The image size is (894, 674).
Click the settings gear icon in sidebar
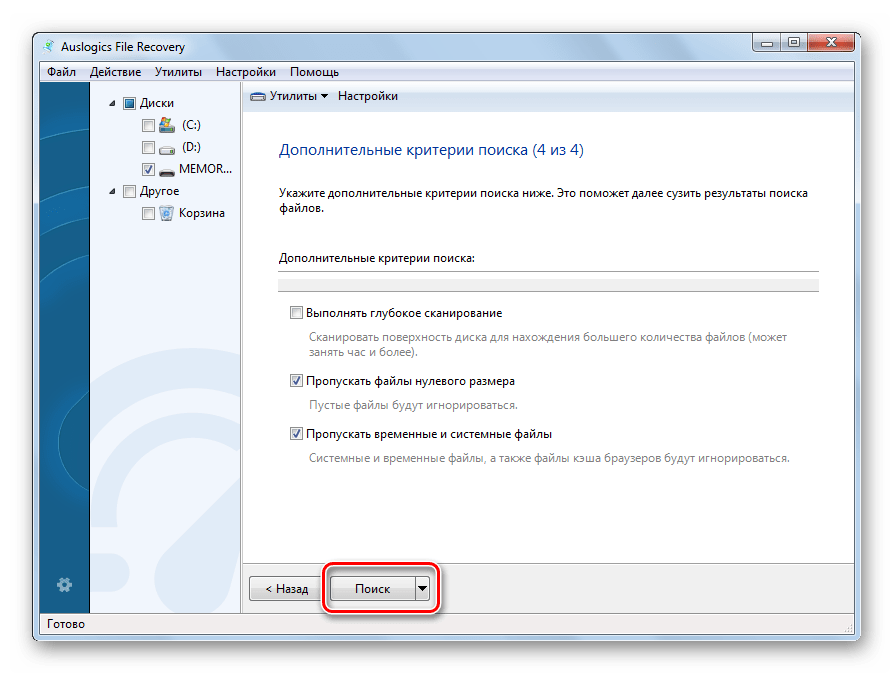(x=64, y=584)
